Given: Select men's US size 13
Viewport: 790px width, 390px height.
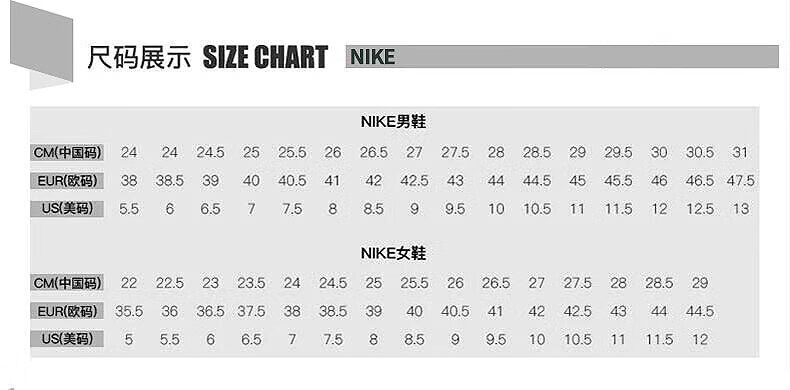Looking at the screenshot, I should [x=741, y=209].
